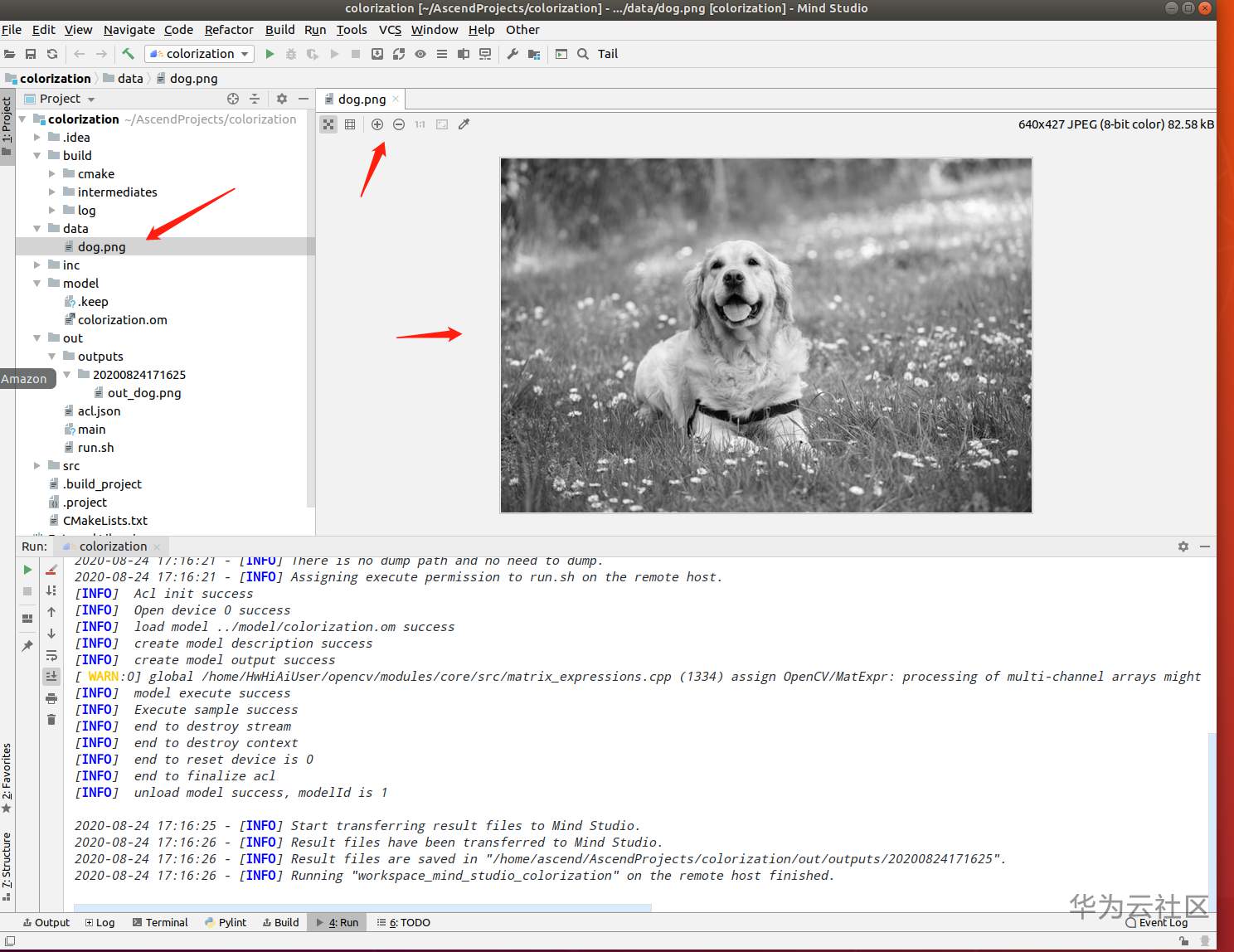Toggle soft-wrap in Run console
This screenshot has height=952, width=1234.
(x=51, y=655)
